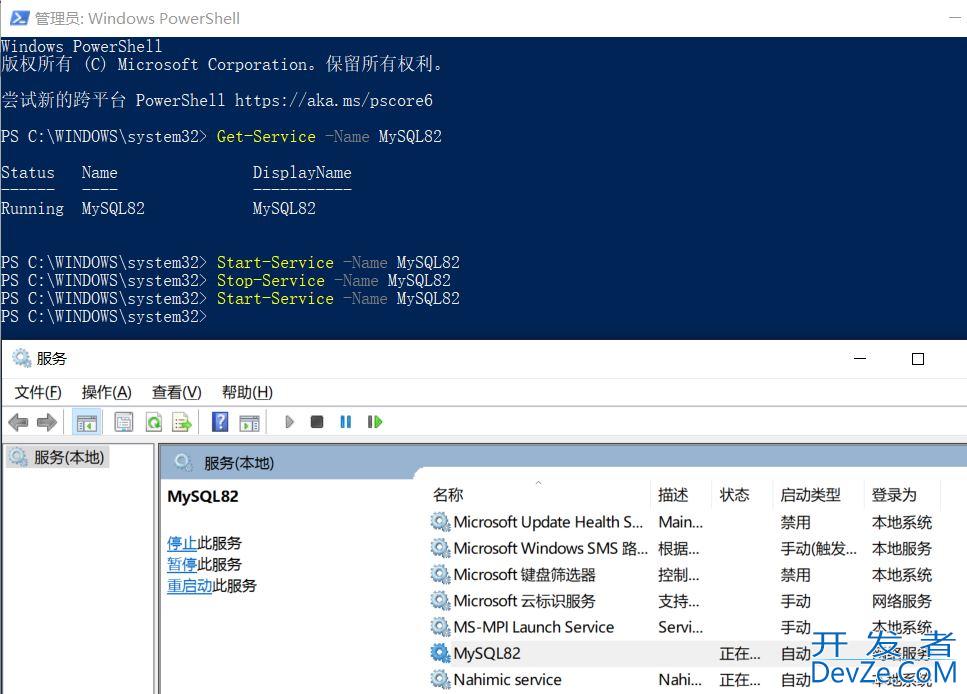The width and height of the screenshot is (967, 694).
Task: Click the Servi... description of MS-MPI row
Action: pos(681,627)
